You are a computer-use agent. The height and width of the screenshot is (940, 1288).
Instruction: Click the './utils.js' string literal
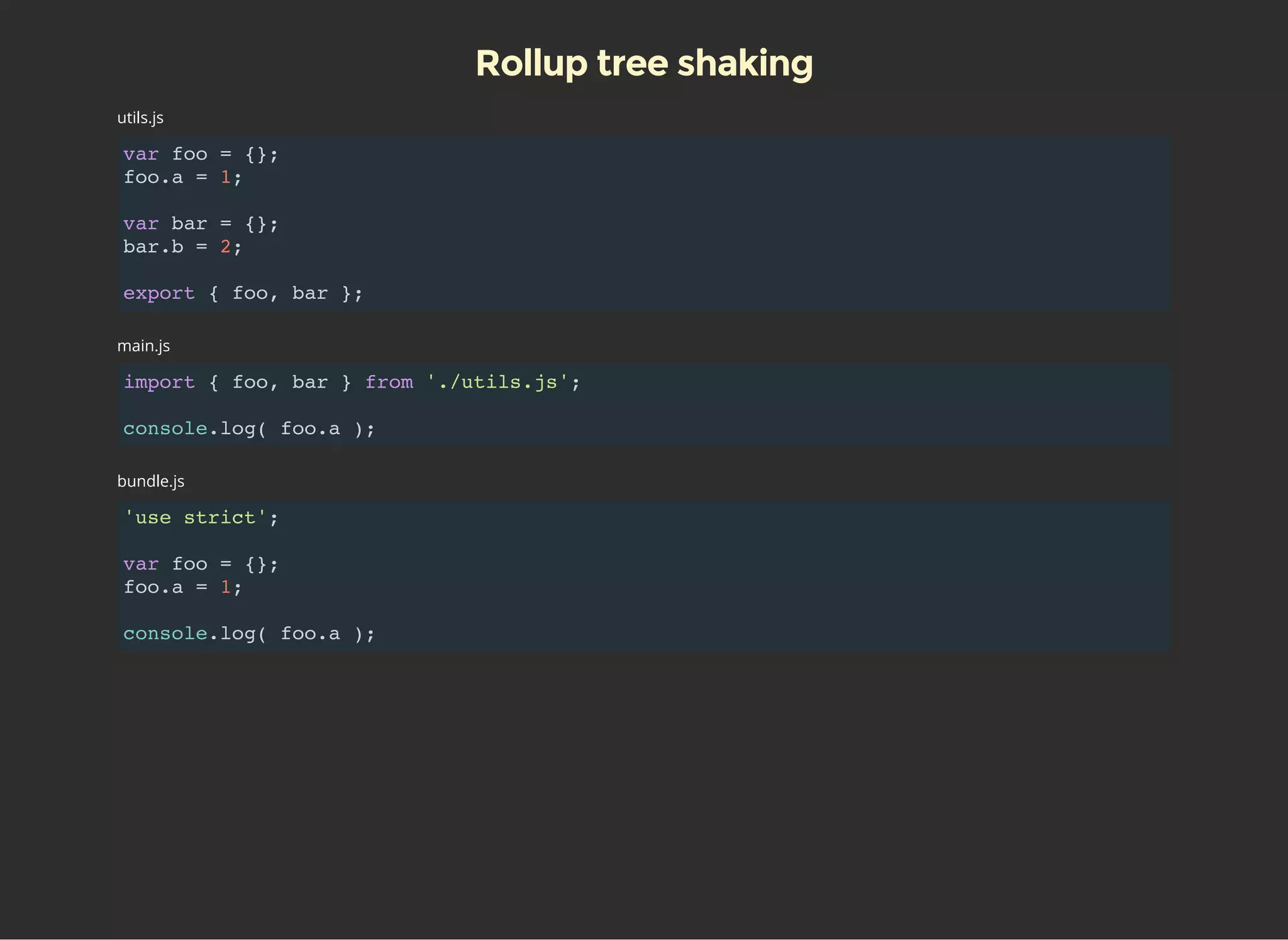498,383
